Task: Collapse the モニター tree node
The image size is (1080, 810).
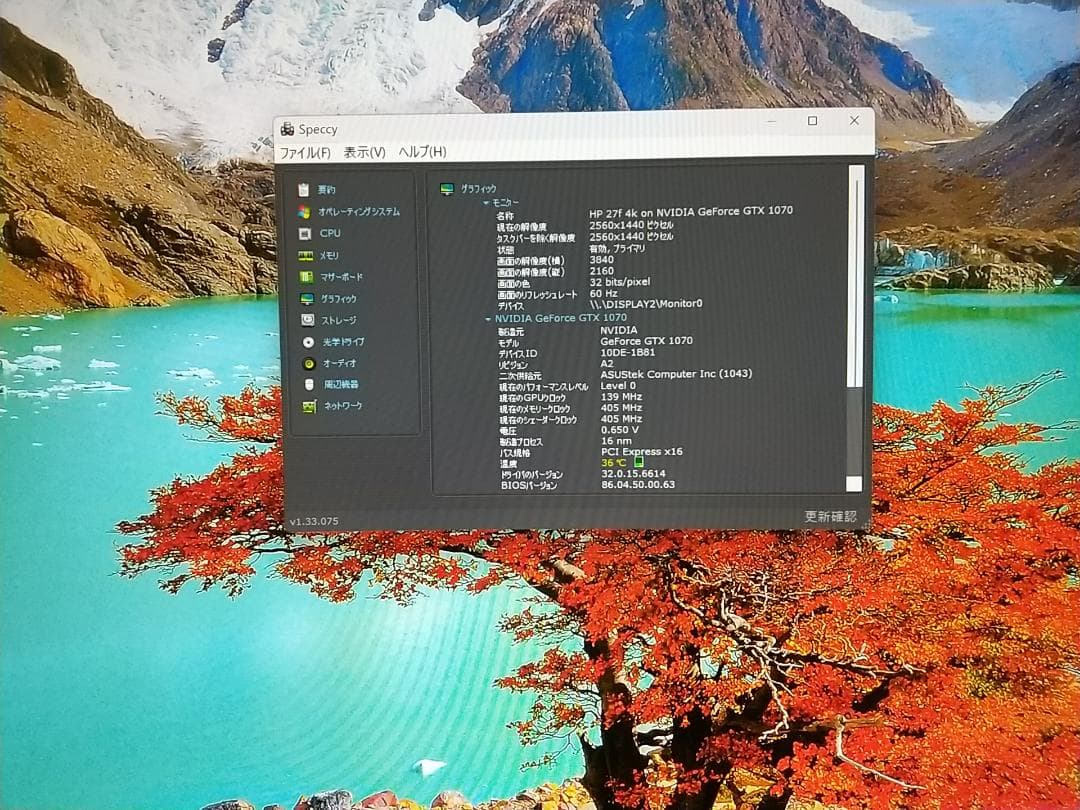Action: (x=486, y=203)
